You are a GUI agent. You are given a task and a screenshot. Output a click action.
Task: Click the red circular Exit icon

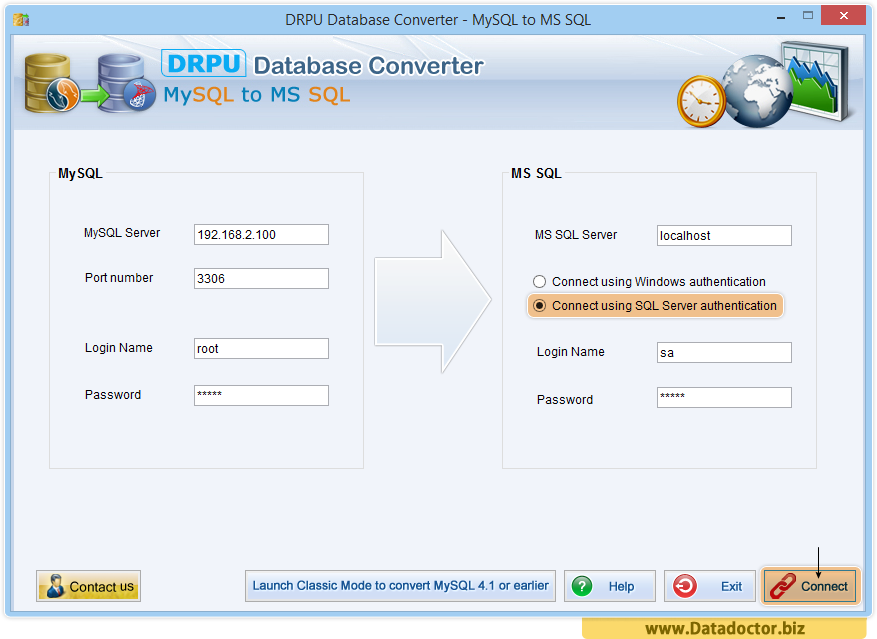tap(685, 586)
